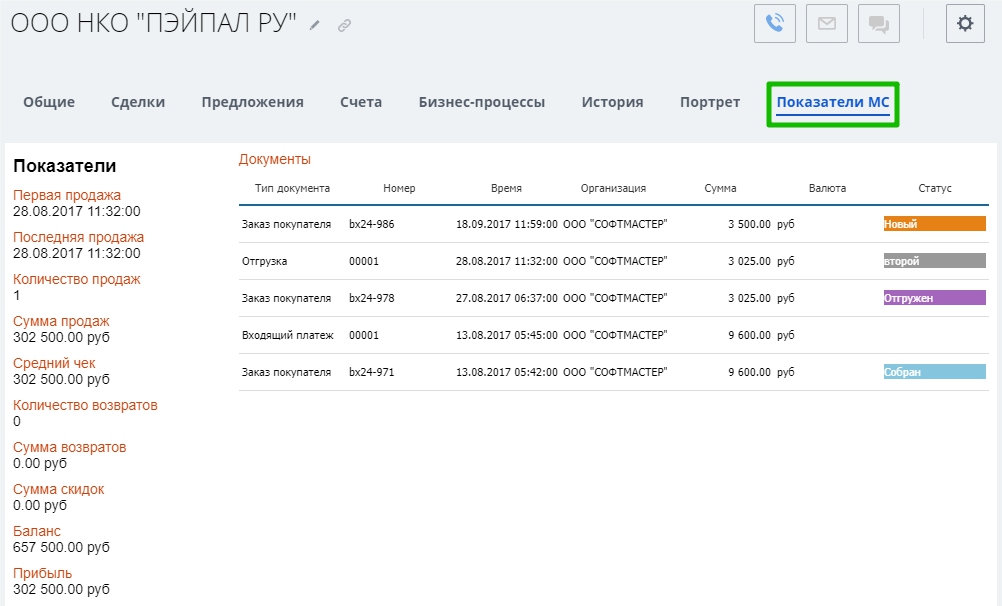Click the purple Отгружен status badge
This screenshot has height=606, width=1002.
[934, 297]
